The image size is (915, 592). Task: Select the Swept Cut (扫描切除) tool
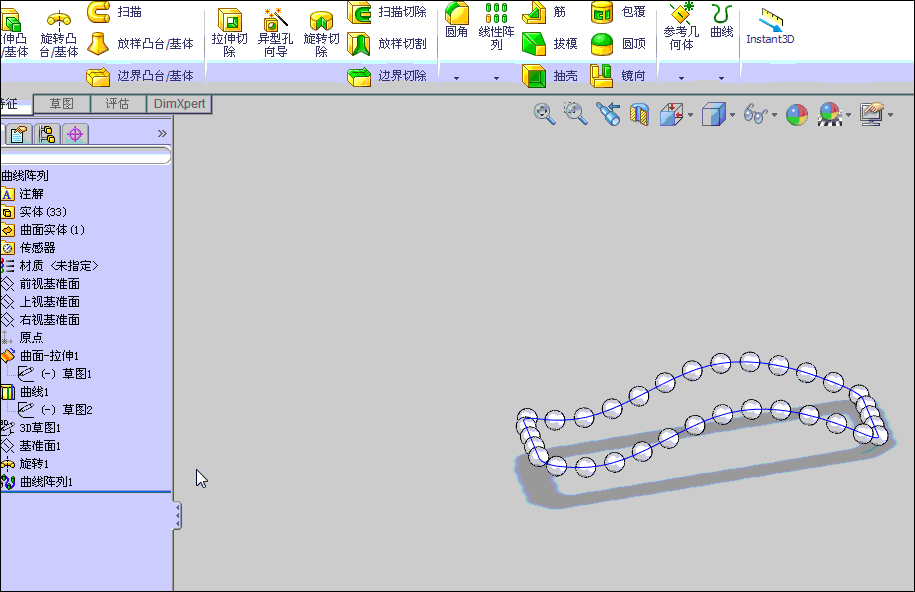point(387,12)
